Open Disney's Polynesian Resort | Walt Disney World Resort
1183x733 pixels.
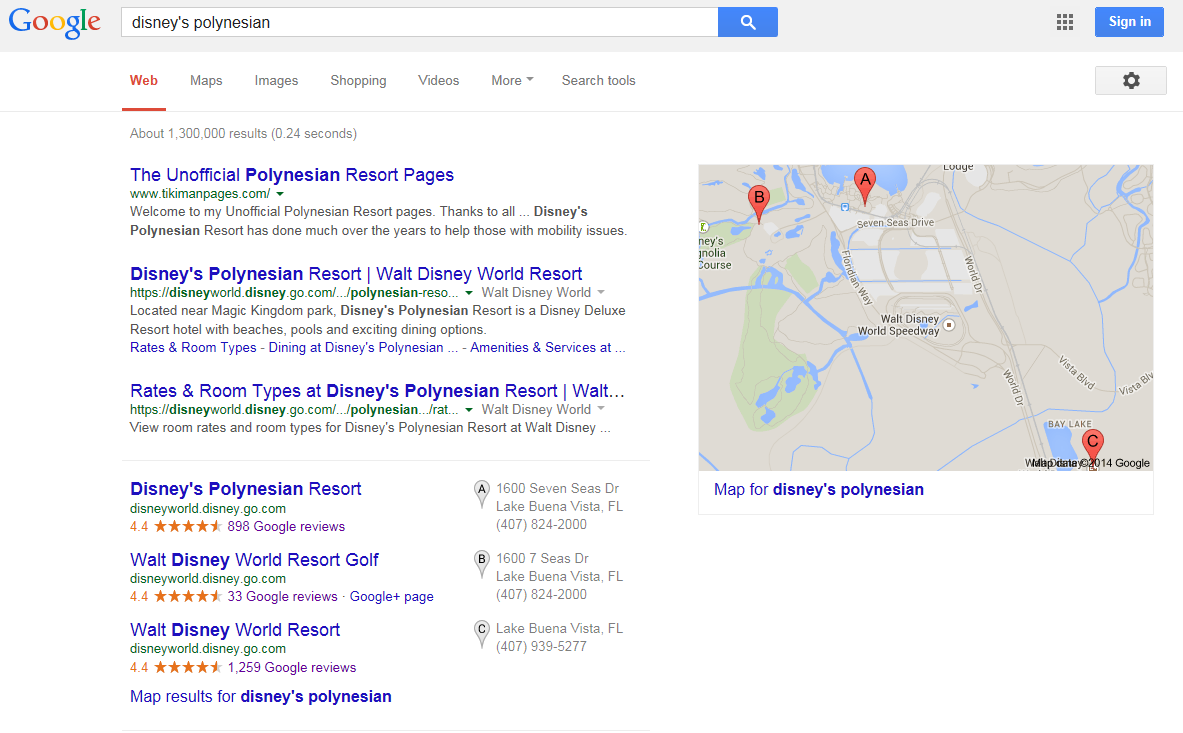(356, 274)
